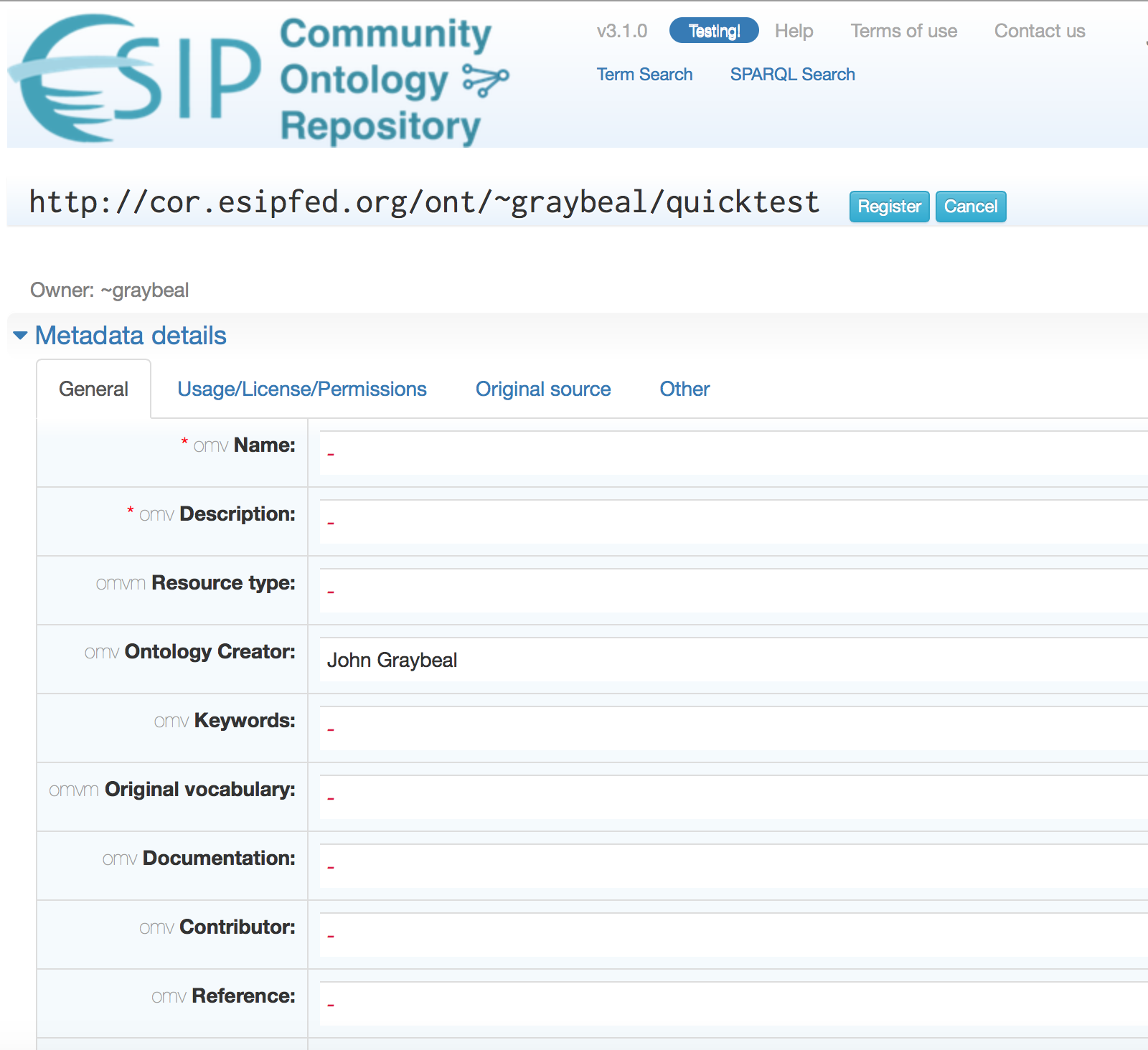The width and height of the screenshot is (1148, 1050).
Task: Click the omv Description input field
Action: click(733, 522)
